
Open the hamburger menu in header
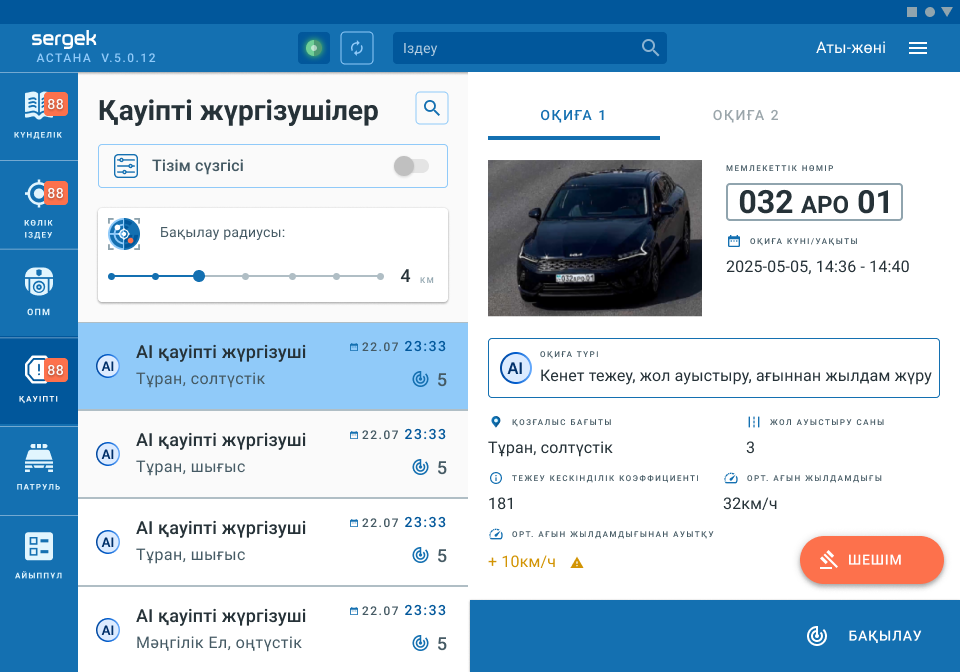point(918,48)
